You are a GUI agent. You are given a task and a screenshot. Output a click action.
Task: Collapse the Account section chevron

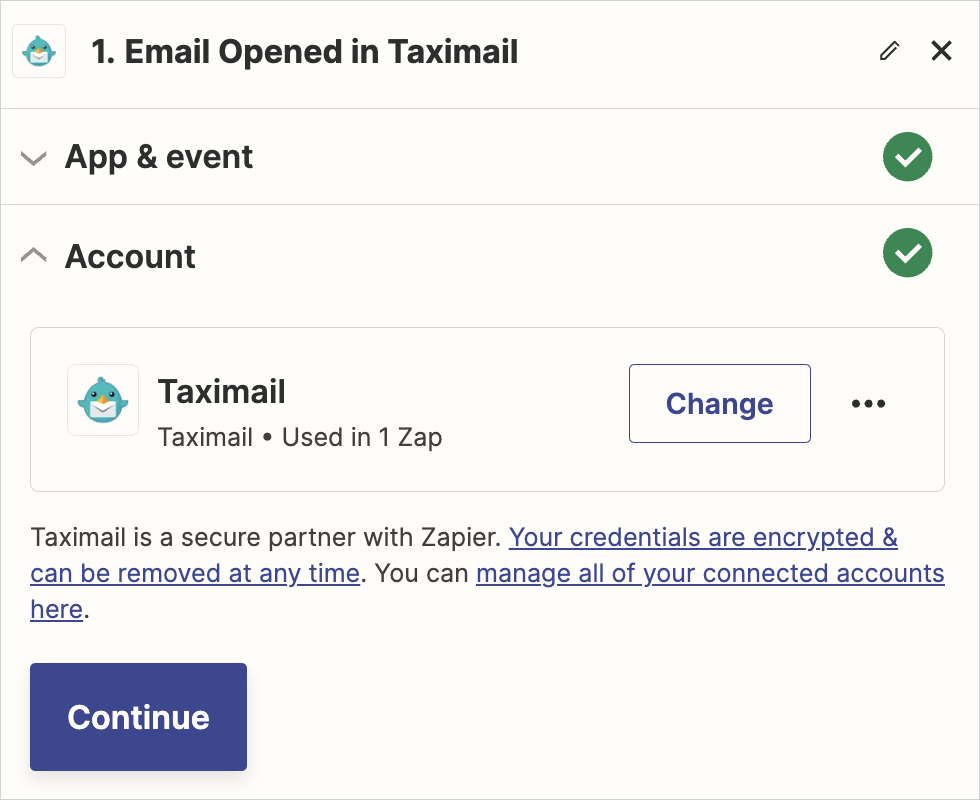pos(34,256)
